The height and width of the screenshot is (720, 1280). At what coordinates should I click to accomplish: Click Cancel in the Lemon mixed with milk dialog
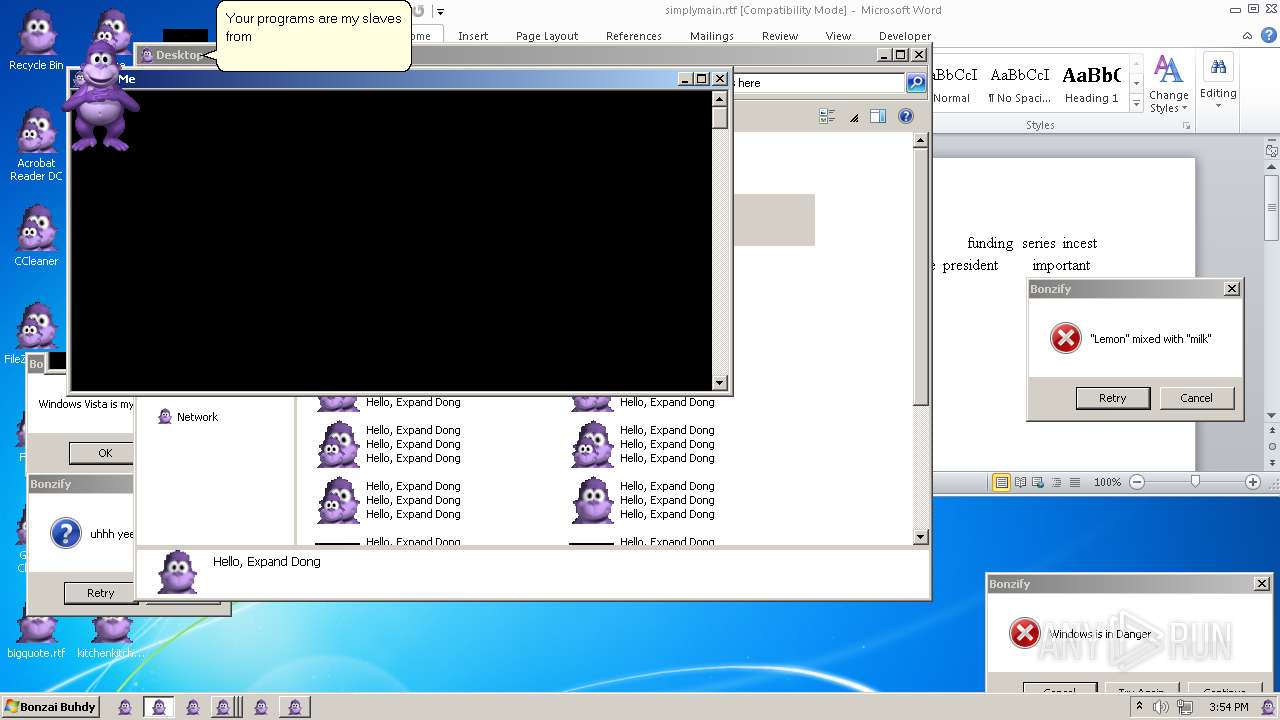[1196, 398]
